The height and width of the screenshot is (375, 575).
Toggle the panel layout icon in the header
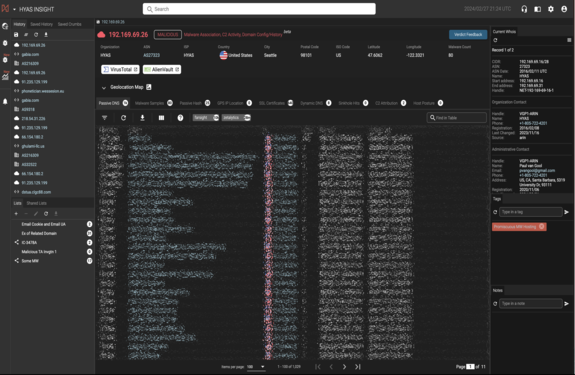point(537,9)
